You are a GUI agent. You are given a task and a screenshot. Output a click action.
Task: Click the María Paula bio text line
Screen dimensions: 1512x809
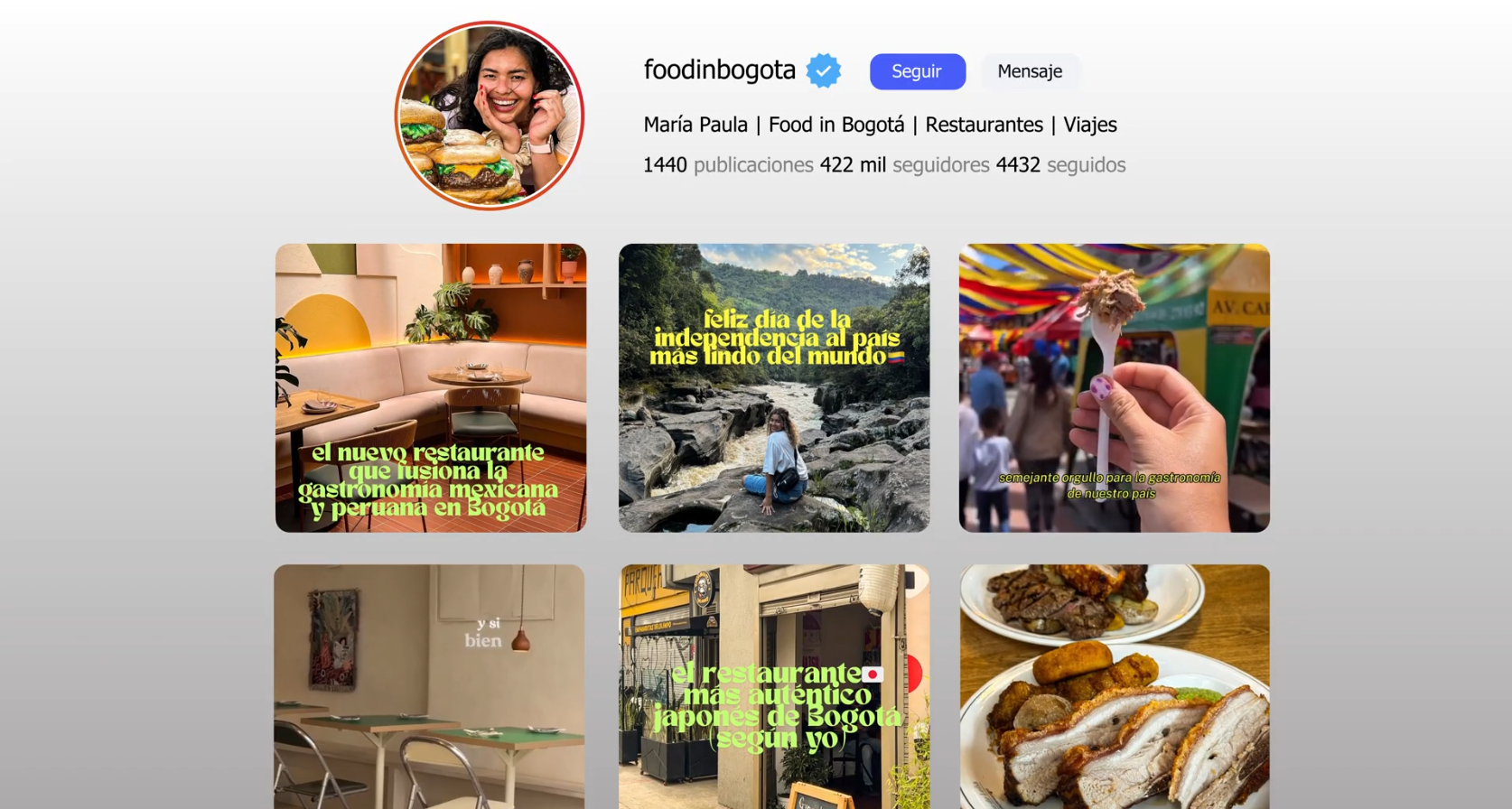[x=880, y=125]
